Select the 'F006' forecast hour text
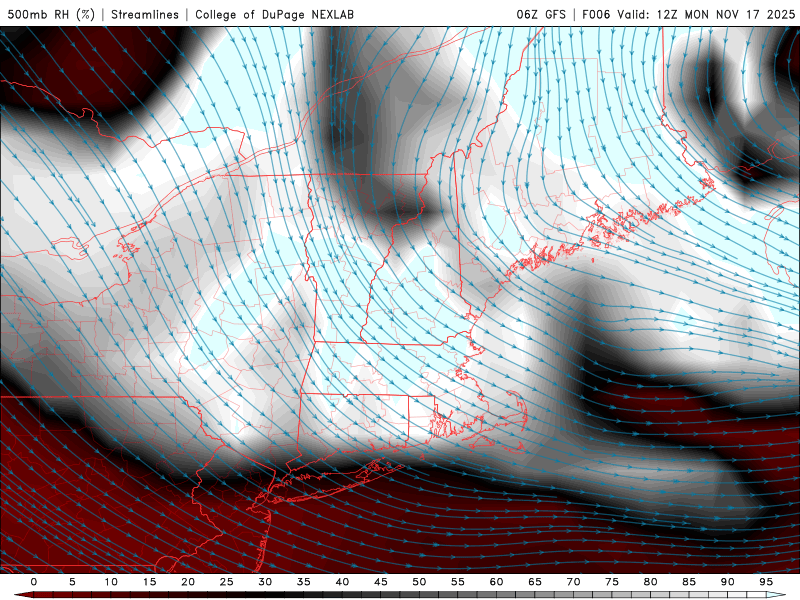This screenshot has height=600, width=800. tap(596, 14)
